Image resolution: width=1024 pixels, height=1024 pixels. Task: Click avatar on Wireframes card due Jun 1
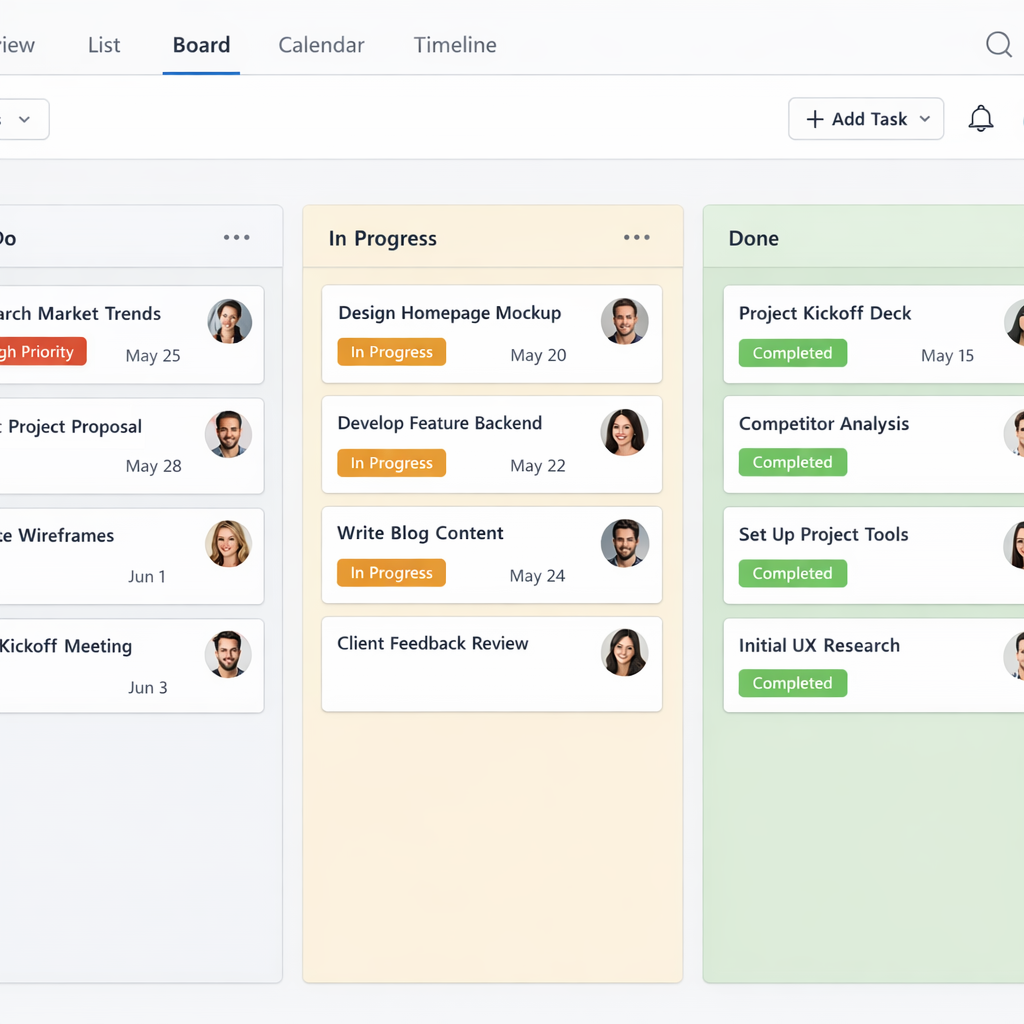229,544
